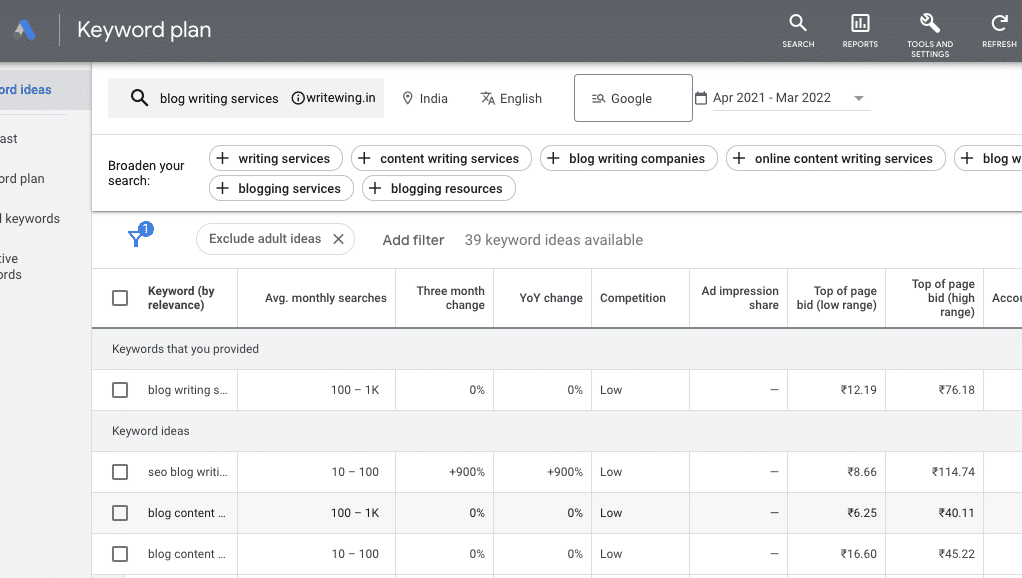Viewport: 1022px width, 578px height.
Task: Click the calendar icon for date range
Action: (701, 98)
